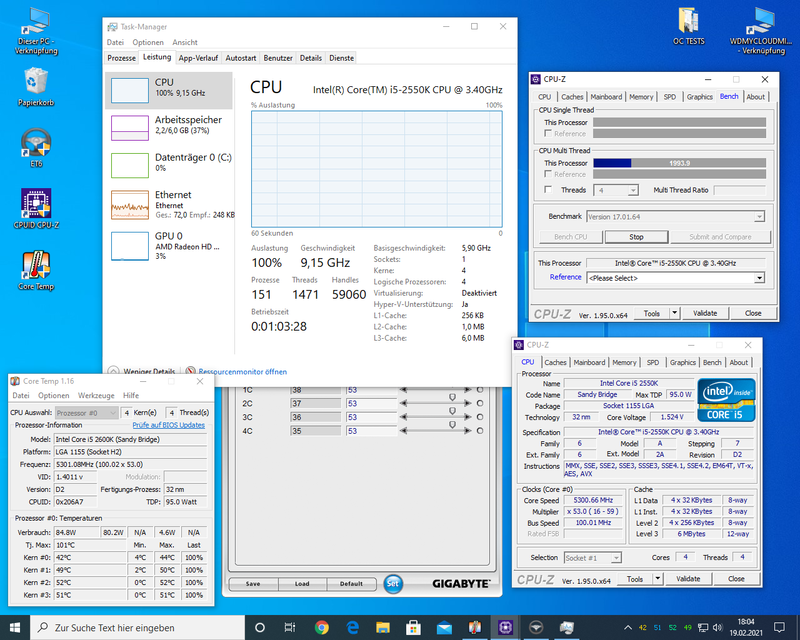Screen dimensions: 800x640
Task: Open Benchmark version dropdown
Action: (x=759, y=216)
